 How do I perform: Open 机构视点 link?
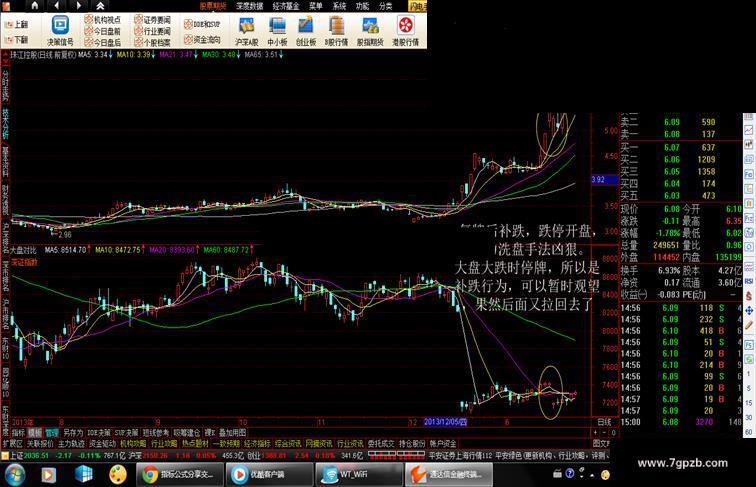click(x=103, y=20)
